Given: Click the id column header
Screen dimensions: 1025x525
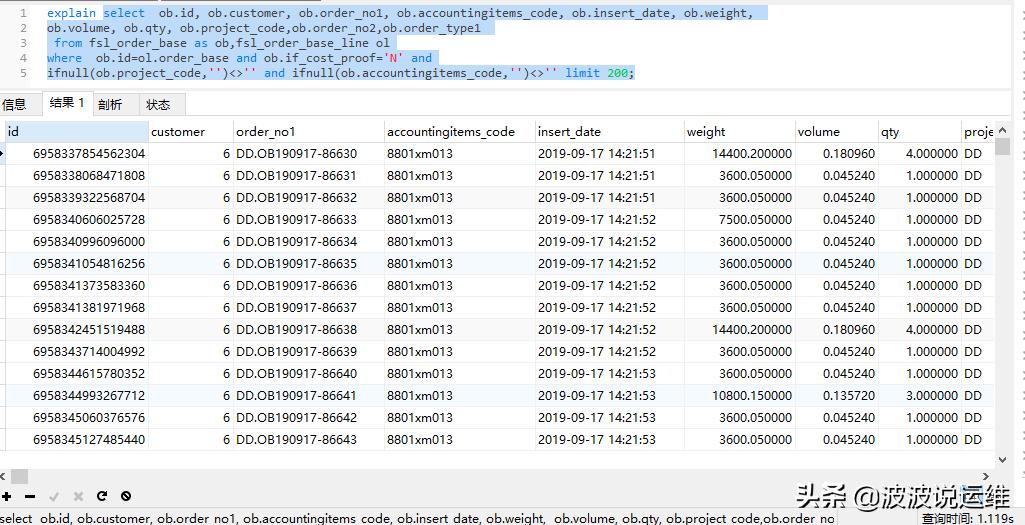Looking at the screenshot, I should point(76,132).
